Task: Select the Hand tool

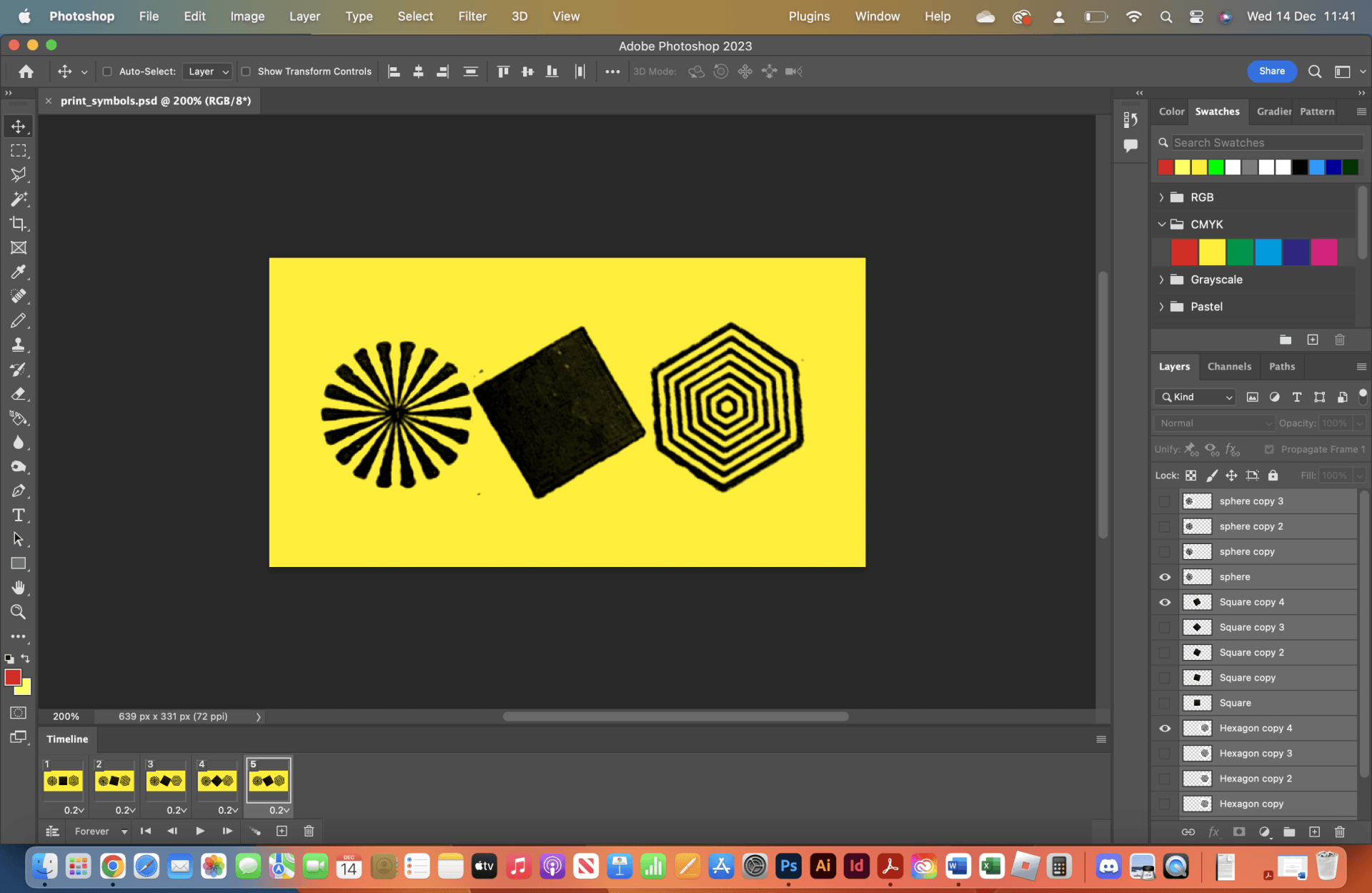Action: [19, 588]
